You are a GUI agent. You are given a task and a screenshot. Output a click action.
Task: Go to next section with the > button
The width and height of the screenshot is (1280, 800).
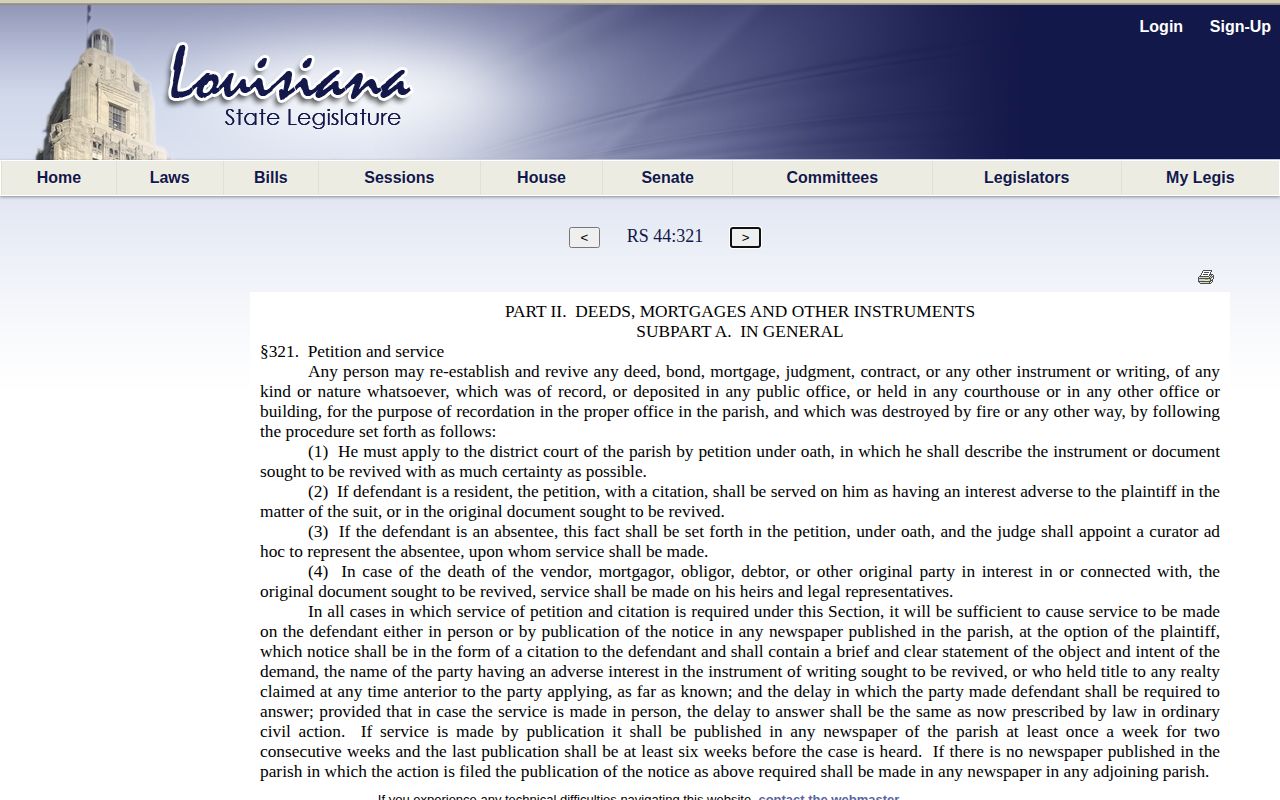(x=745, y=237)
